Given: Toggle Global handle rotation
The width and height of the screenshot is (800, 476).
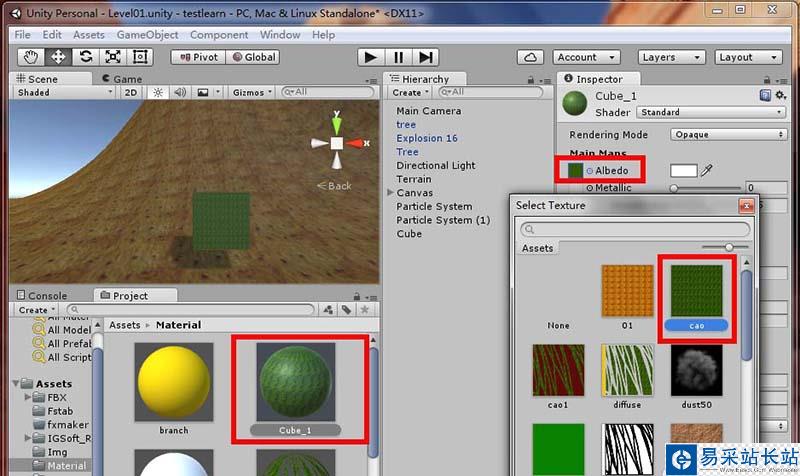Looking at the screenshot, I should pyautogui.click(x=254, y=57).
